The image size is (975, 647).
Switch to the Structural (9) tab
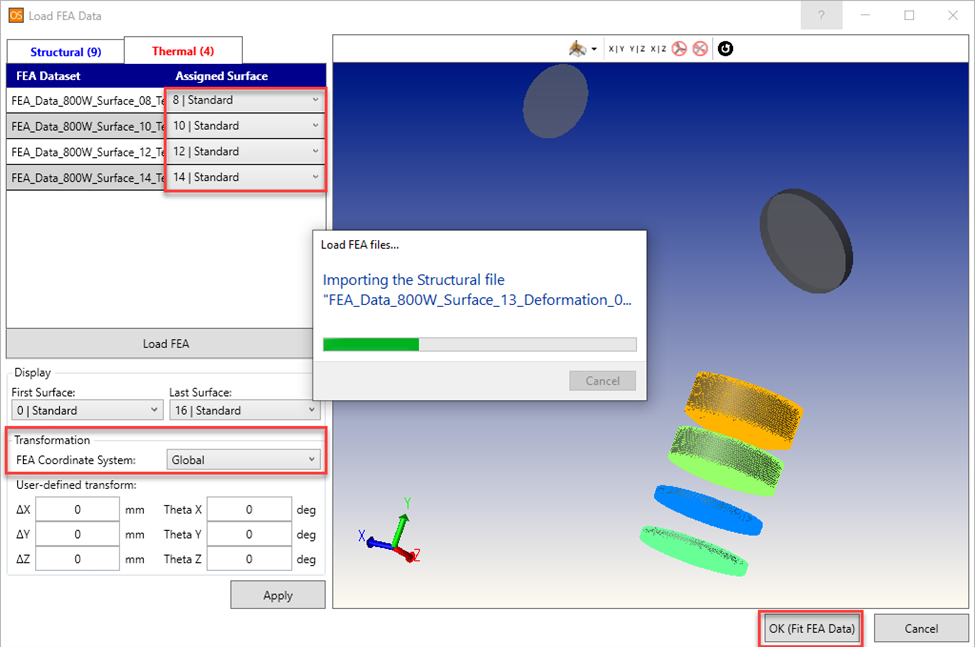[x=65, y=51]
